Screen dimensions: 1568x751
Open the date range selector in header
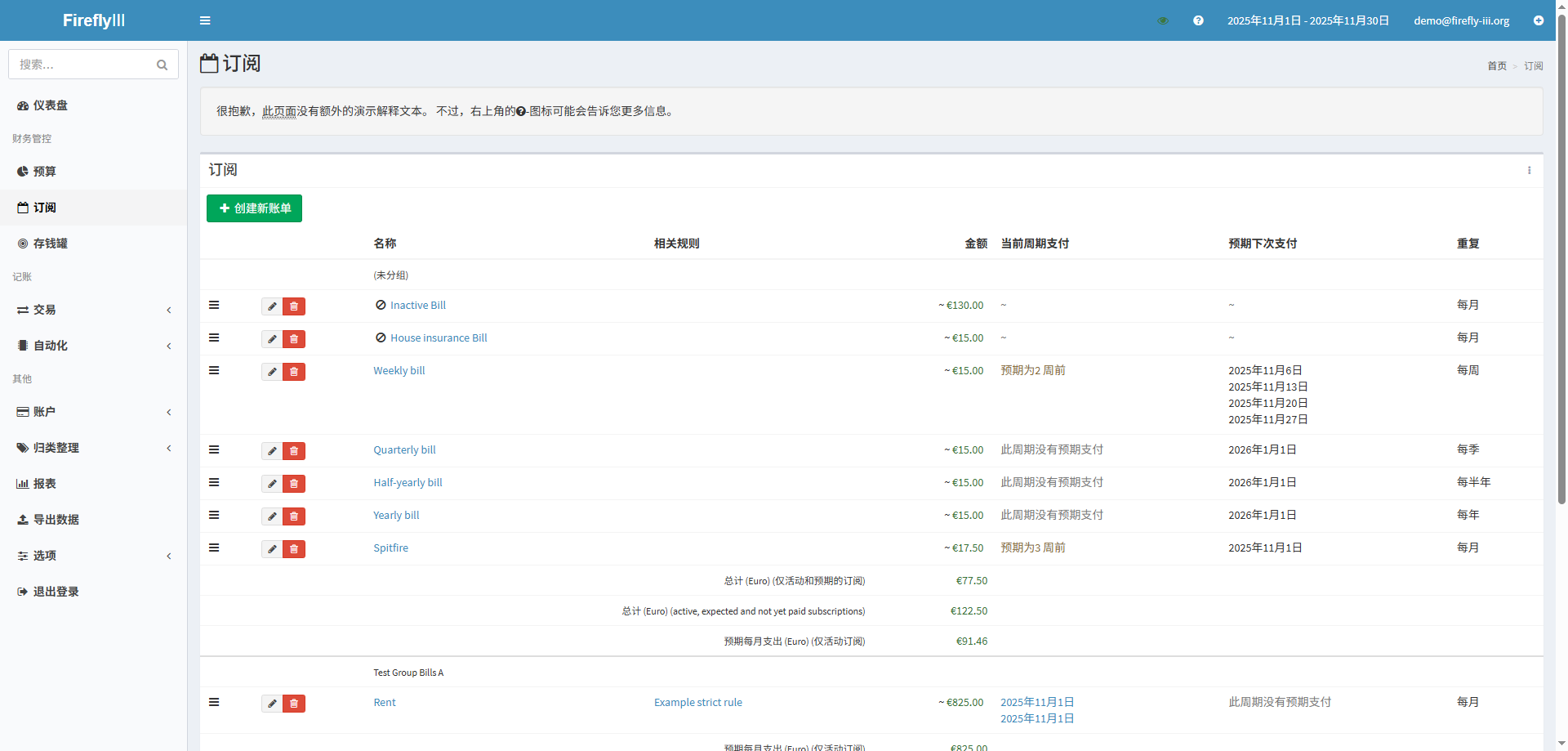pyautogui.click(x=1307, y=20)
